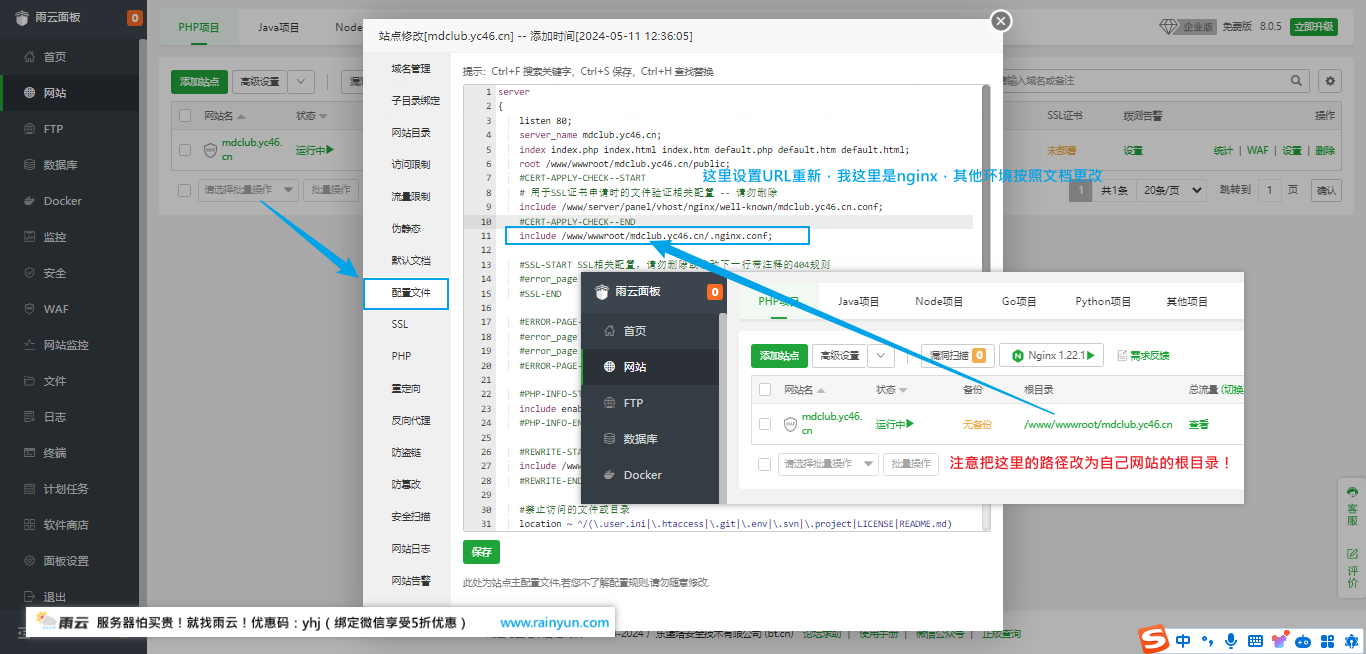The width and height of the screenshot is (1366, 654).
Task: Click the magnifier icon in the domain search box
Action: (1297, 81)
